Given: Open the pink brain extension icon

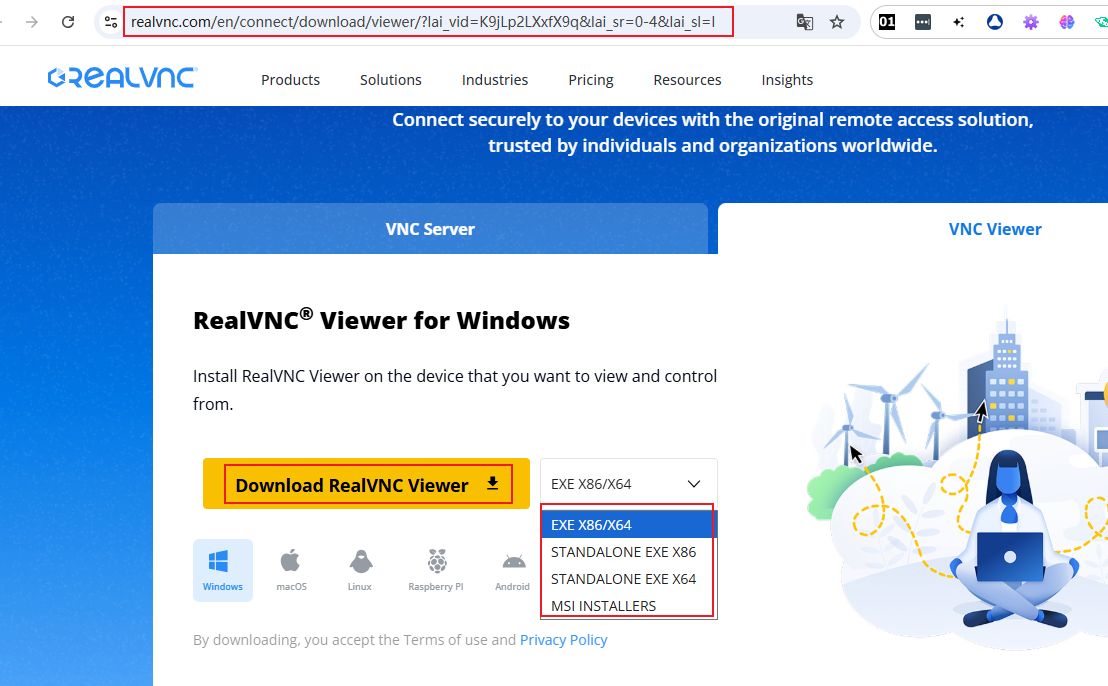Looking at the screenshot, I should tap(1067, 22).
